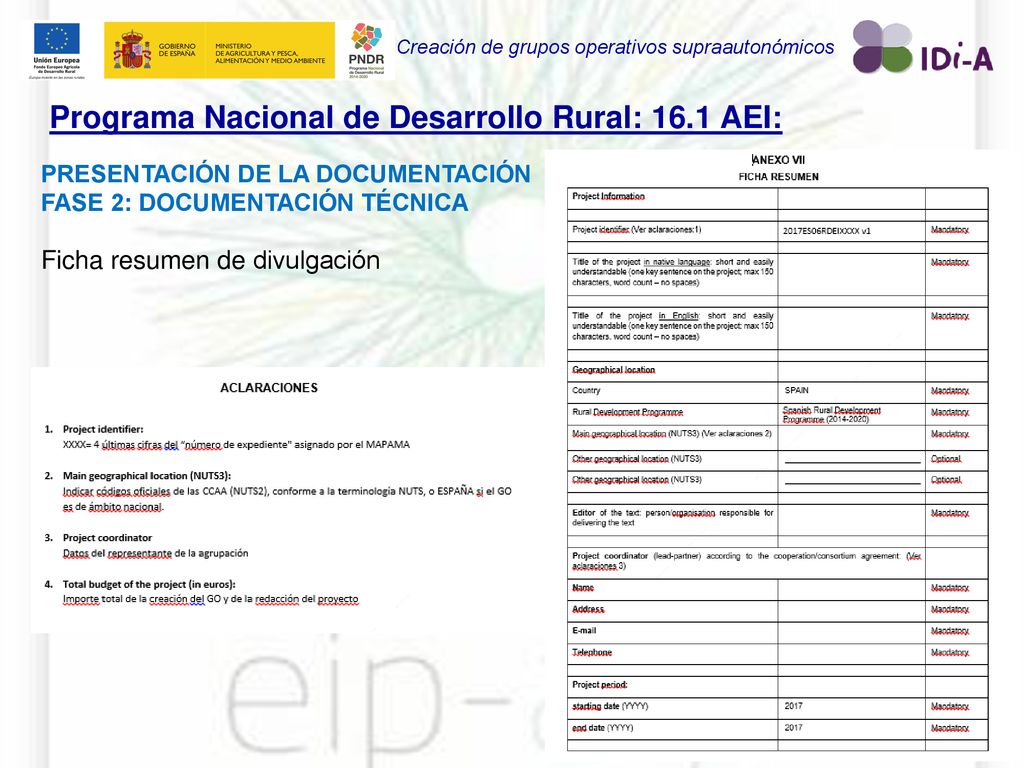Screen dimensions: 1024x768
Task: Click the 'Project period:' header
Action: click(600, 684)
